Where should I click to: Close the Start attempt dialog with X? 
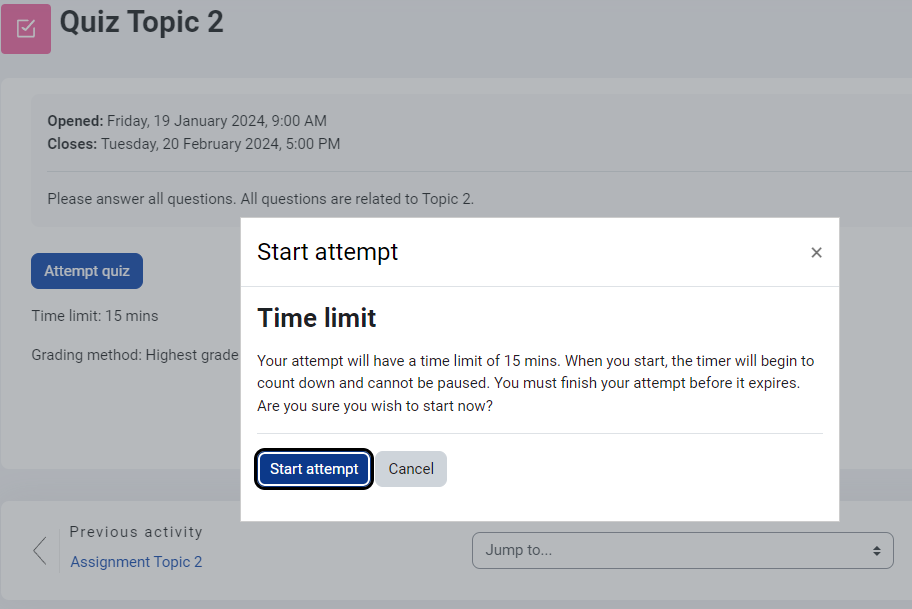pyautogui.click(x=816, y=253)
